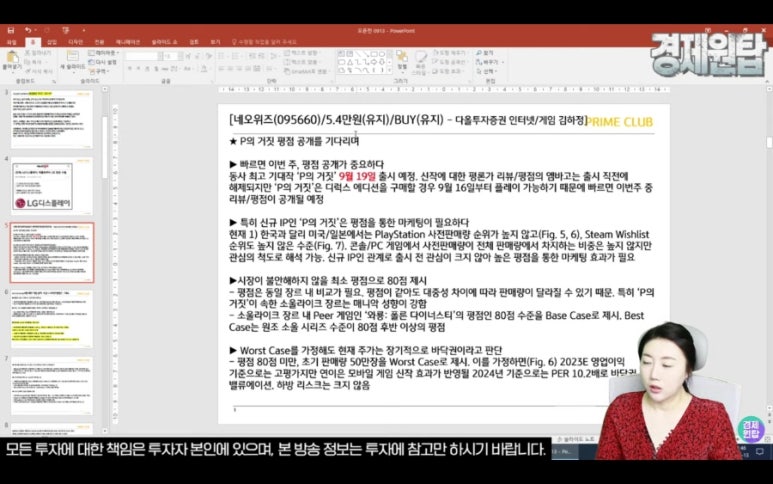Change text case with the Aa icon

(x=188, y=69)
